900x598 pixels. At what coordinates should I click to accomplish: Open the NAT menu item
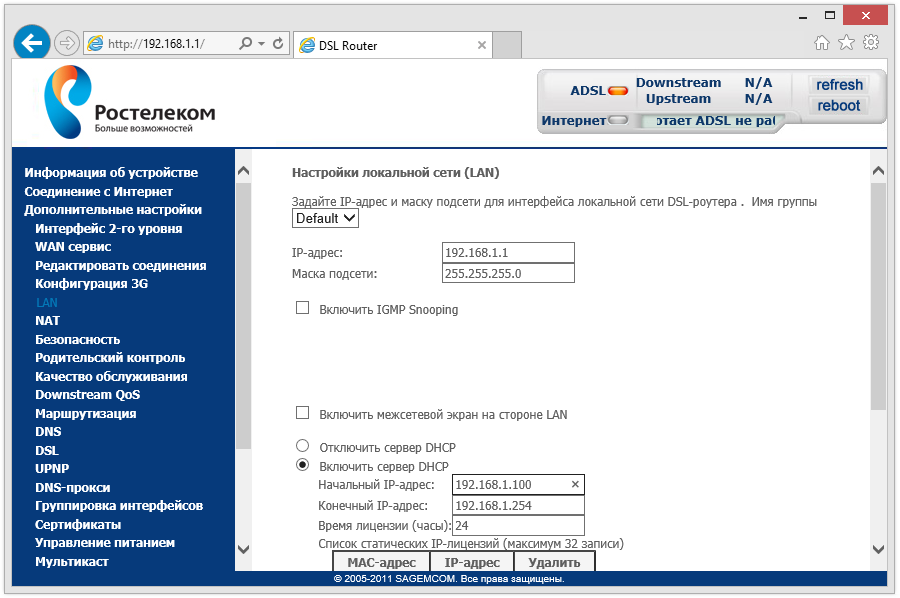click(x=47, y=321)
